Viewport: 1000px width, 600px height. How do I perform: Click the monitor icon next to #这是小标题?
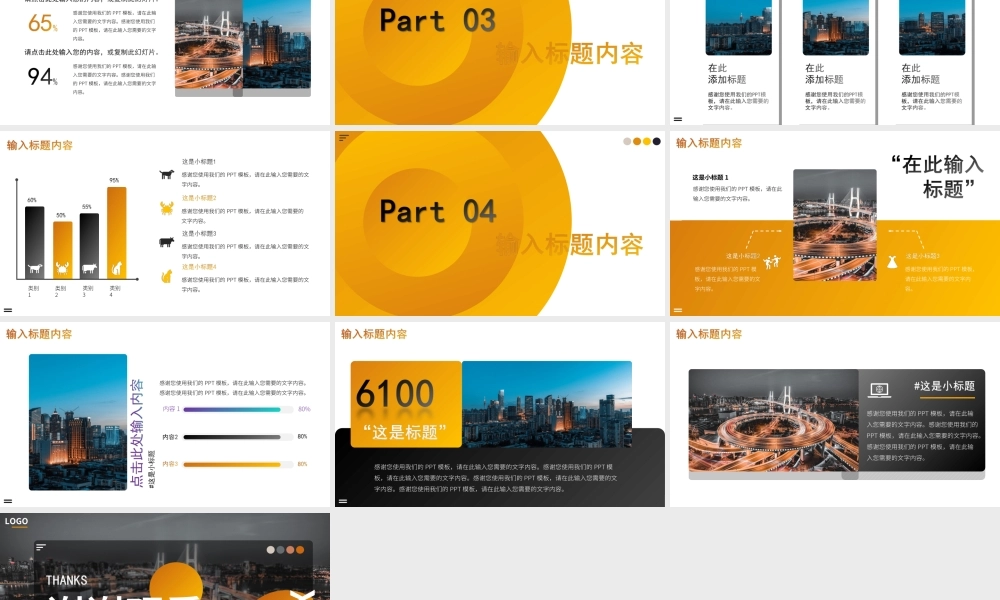pyautogui.click(x=879, y=389)
